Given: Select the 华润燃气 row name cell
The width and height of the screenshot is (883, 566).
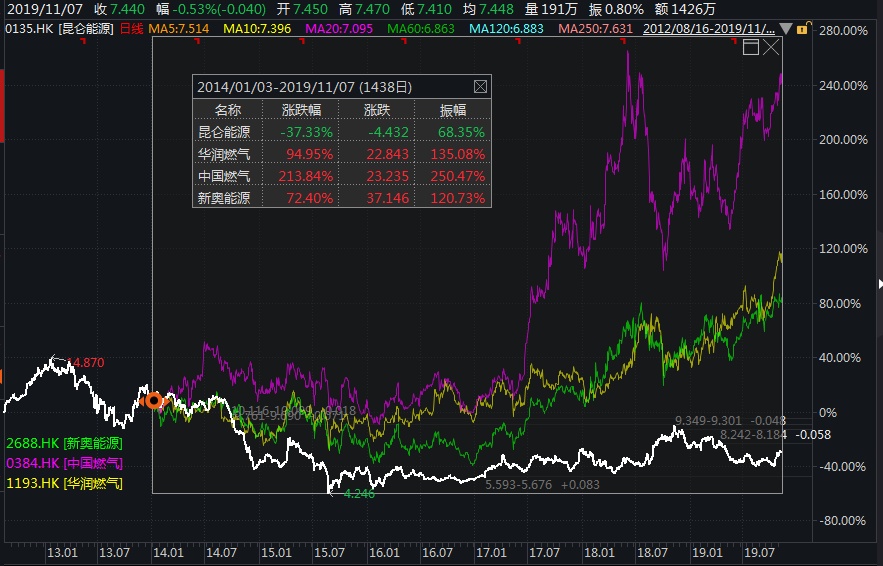Looking at the screenshot, I should [224, 154].
